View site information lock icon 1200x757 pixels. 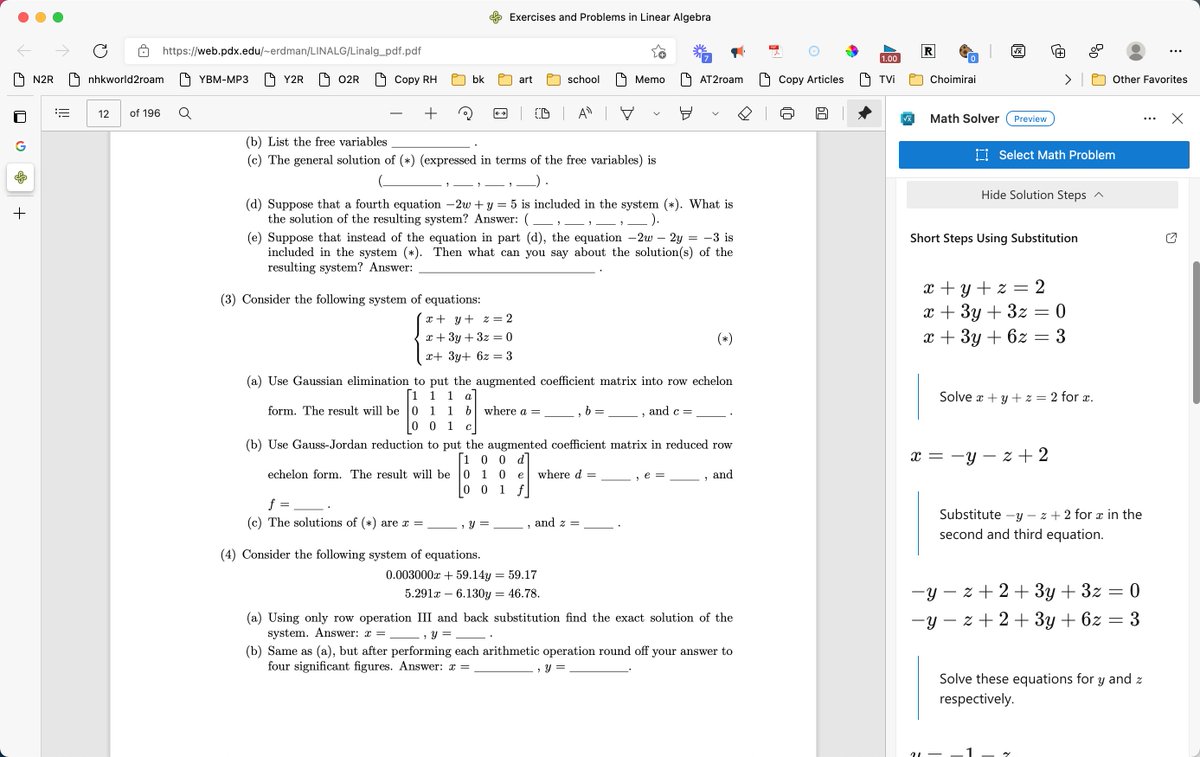click(144, 51)
